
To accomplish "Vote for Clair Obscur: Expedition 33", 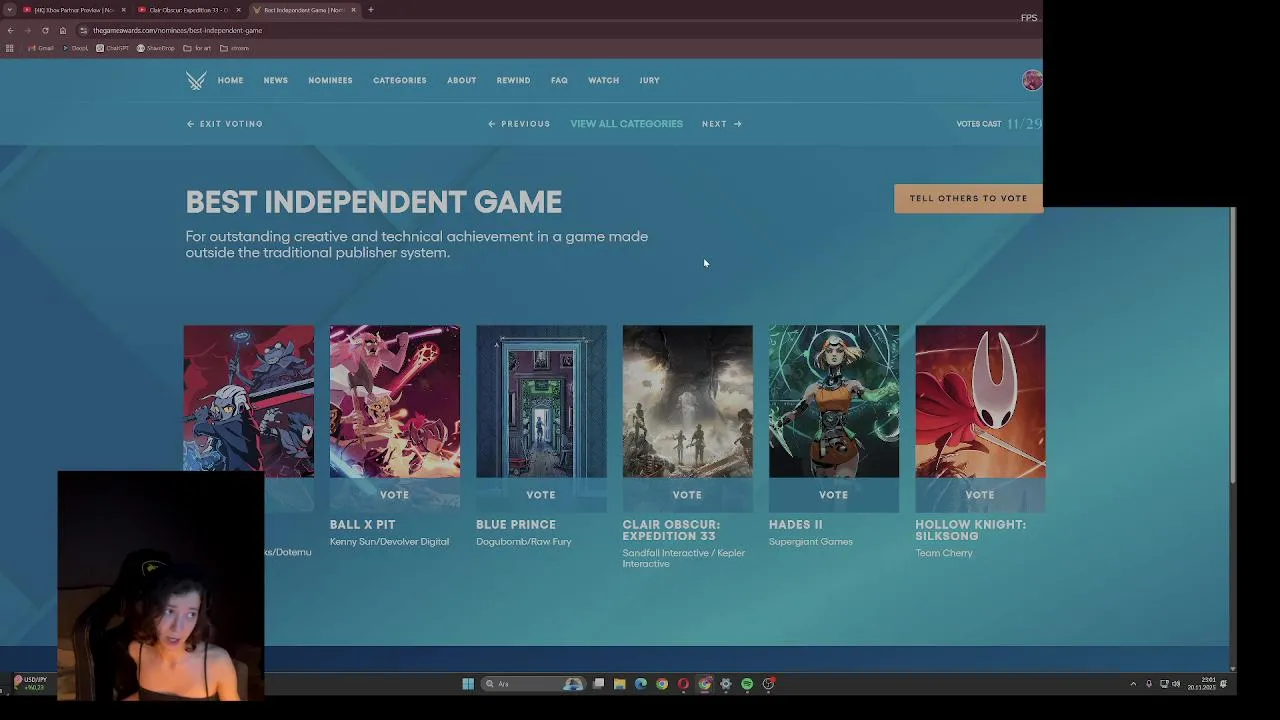I will point(687,495).
